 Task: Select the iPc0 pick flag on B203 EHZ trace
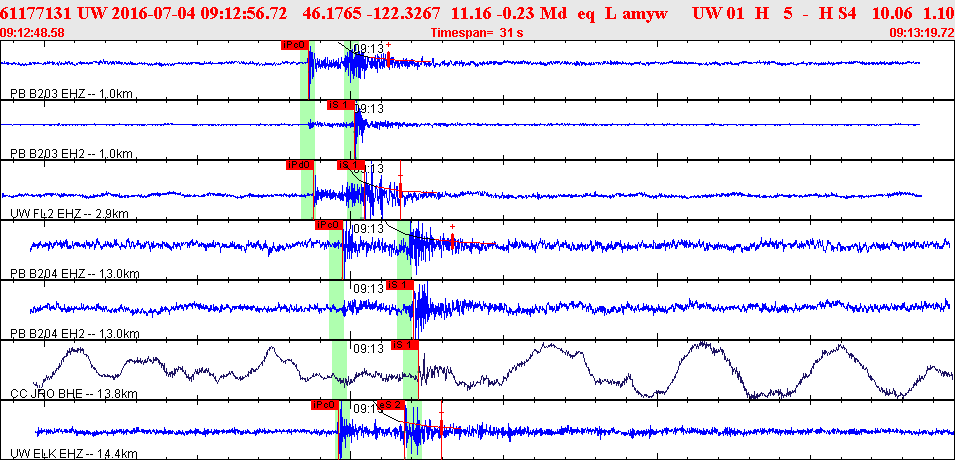click(x=295, y=45)
